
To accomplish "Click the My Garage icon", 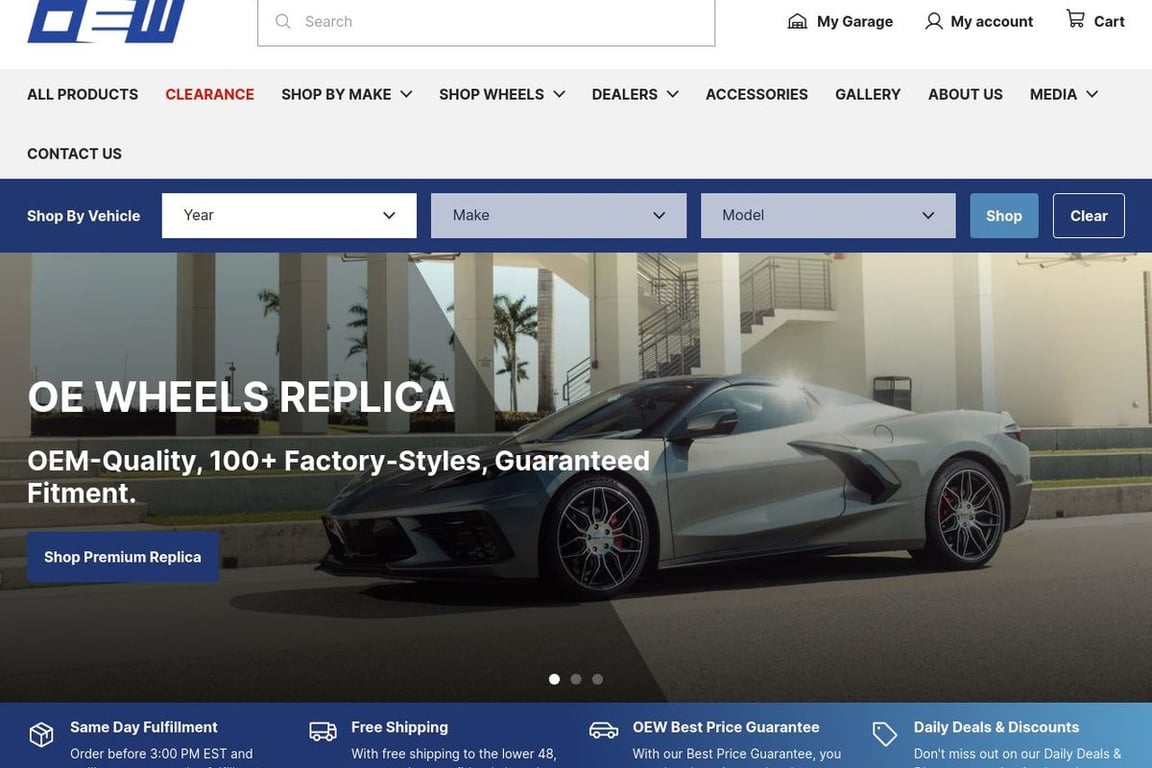I will (797, 21).
